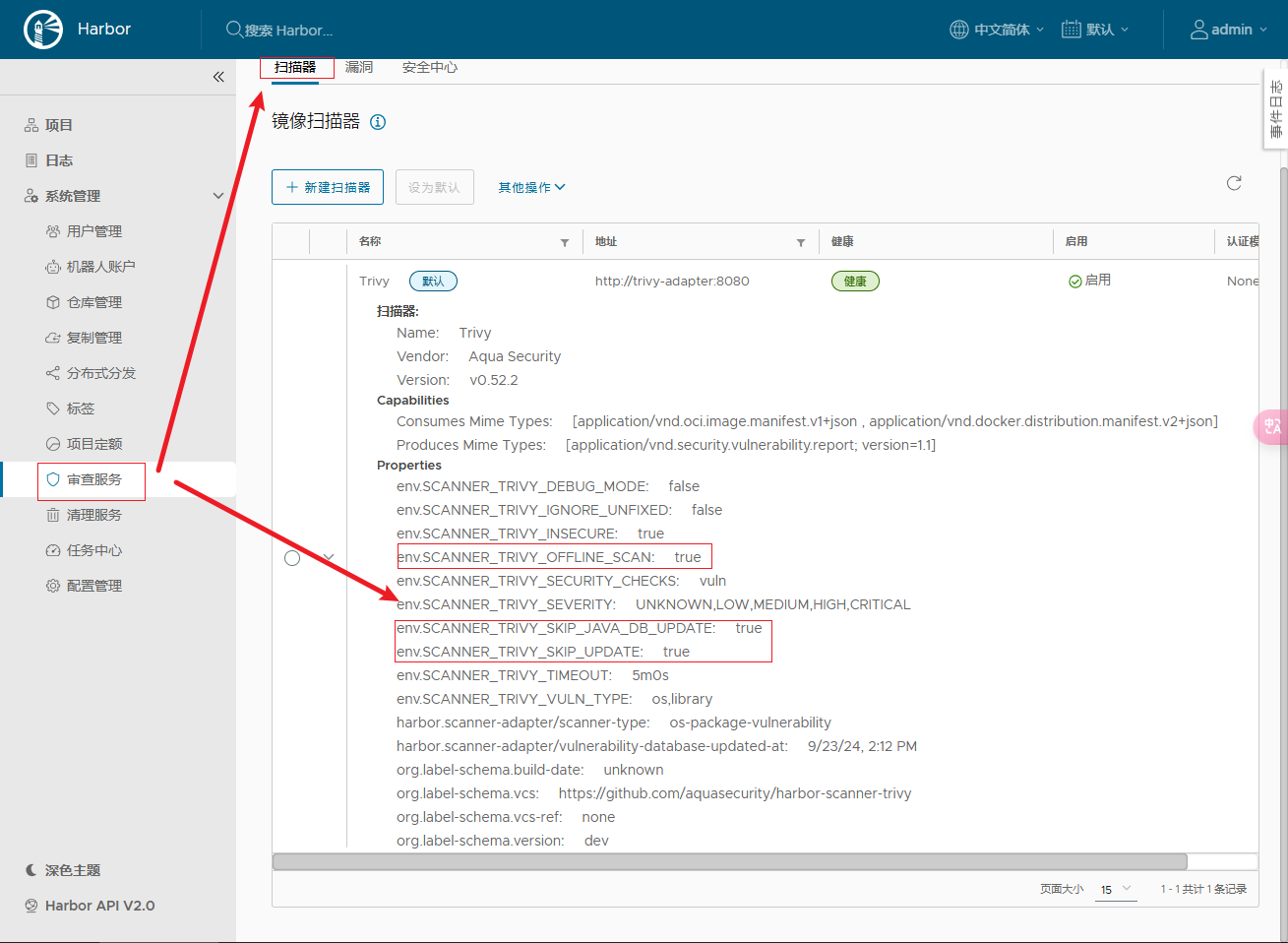Open the 事件日志 side panel
Screen dimensions: 1288x943
pos(1275,109)
